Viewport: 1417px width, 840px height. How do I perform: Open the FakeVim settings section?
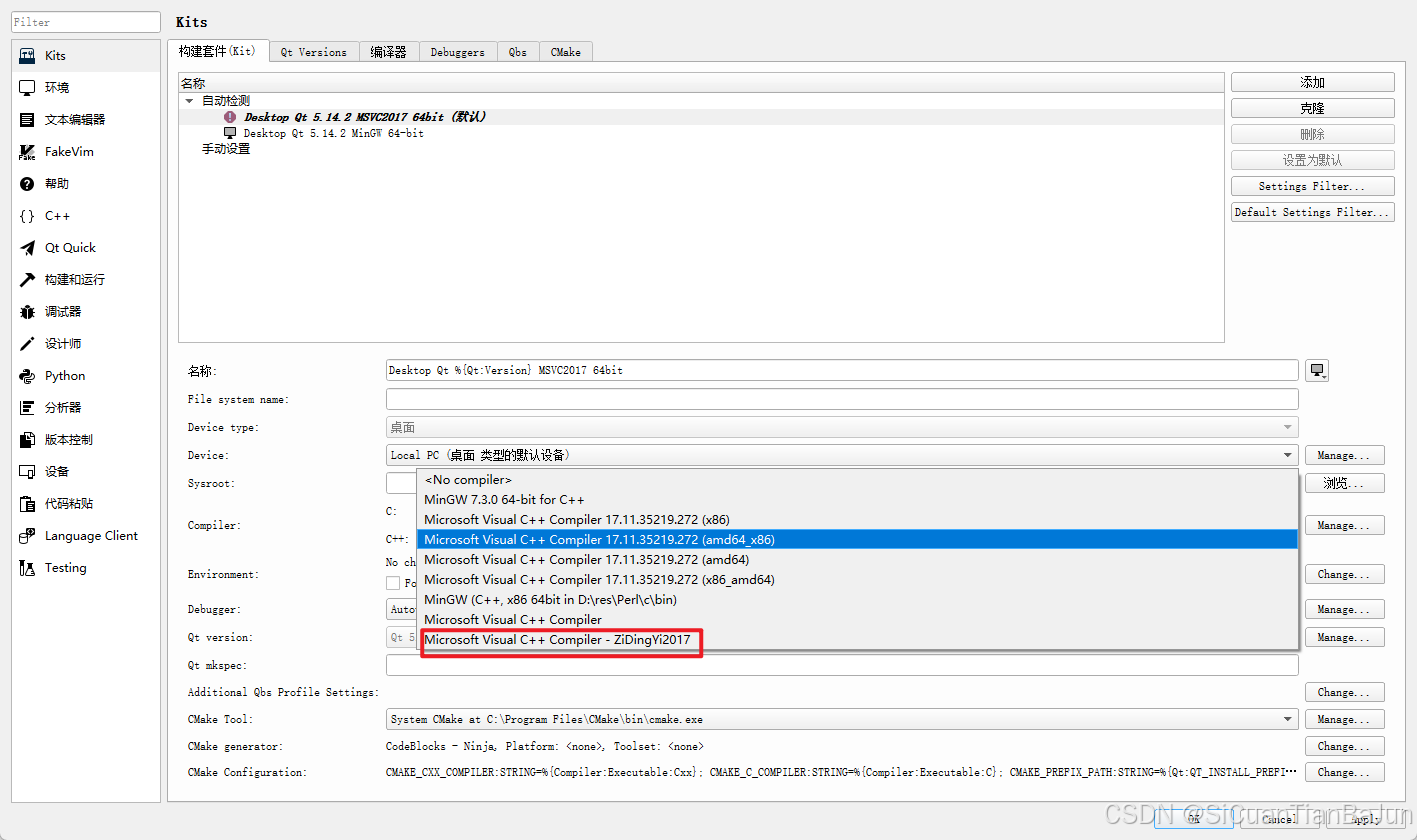coord(64,151)
